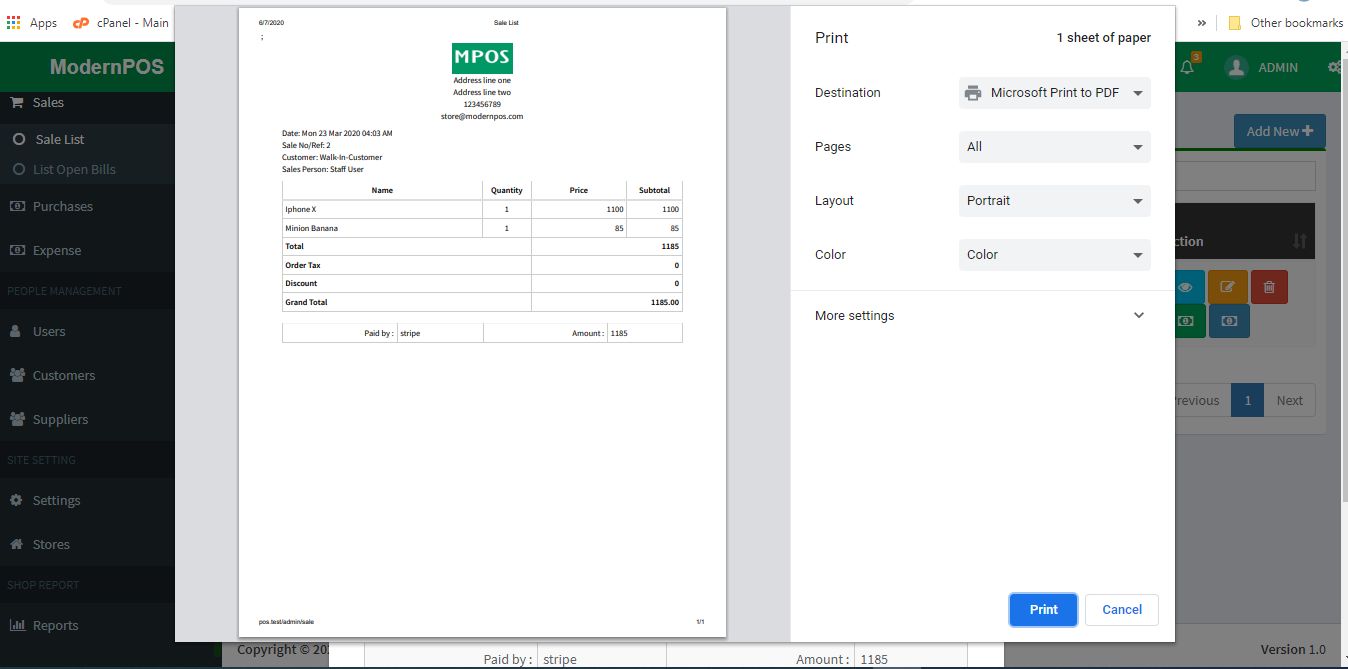The height and width of the screenshot is (669, 1348).
Task: Select Sale List menu item
Action: pos(60,140)
